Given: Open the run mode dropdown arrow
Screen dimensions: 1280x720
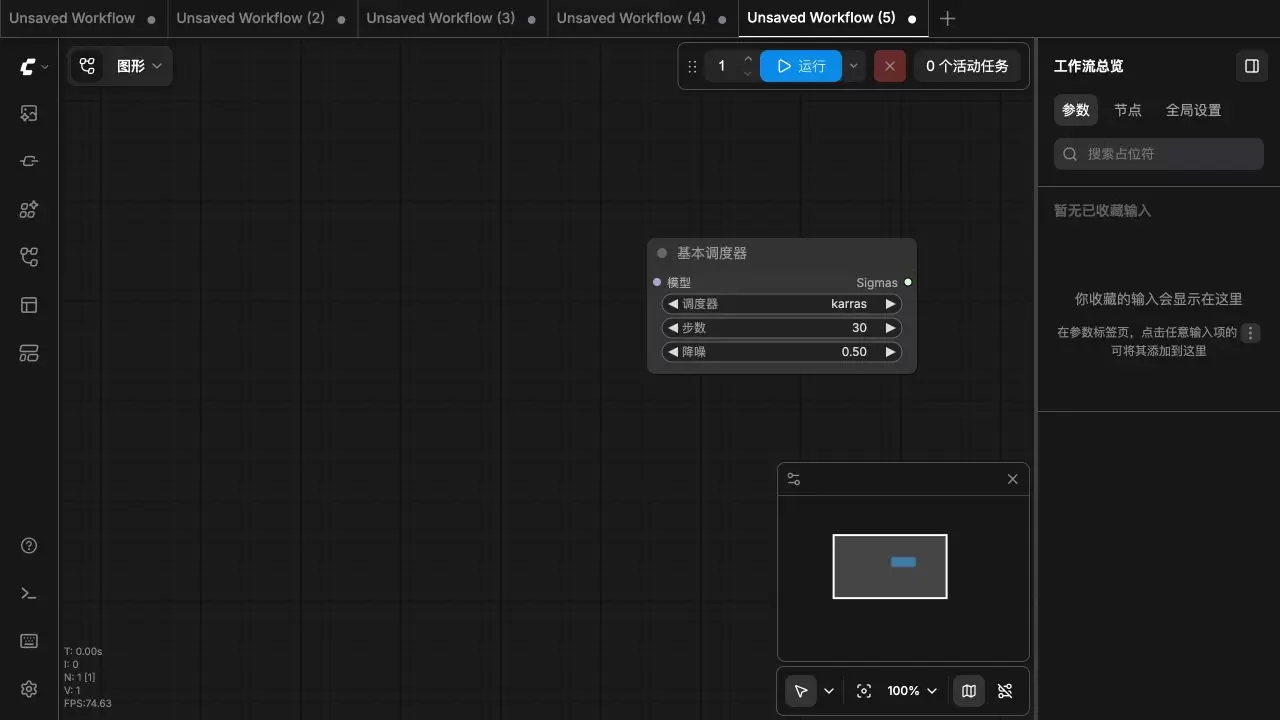Looking at the screenshot, I should pos(853,66).
